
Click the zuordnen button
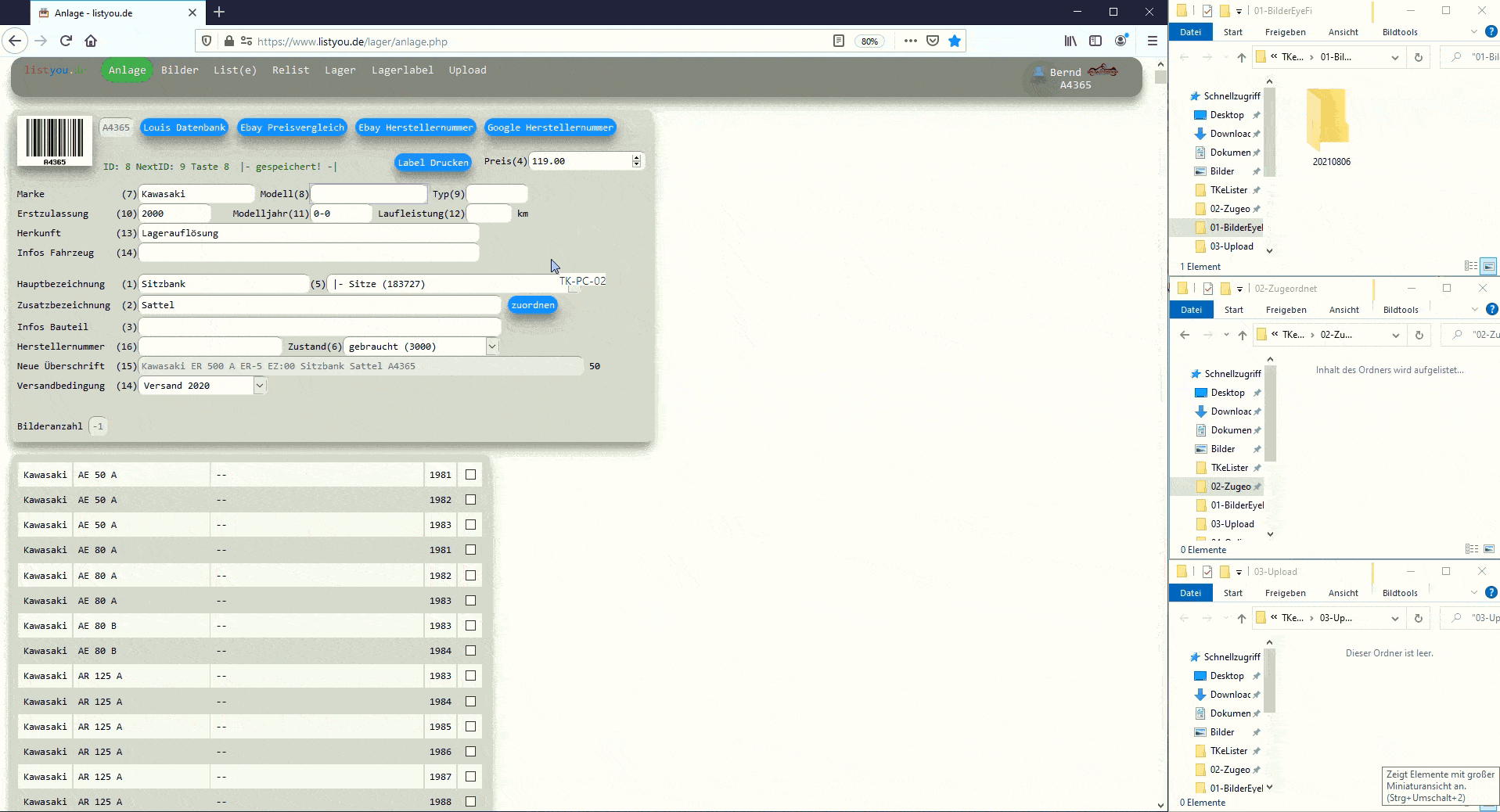(x=533, y=305)
